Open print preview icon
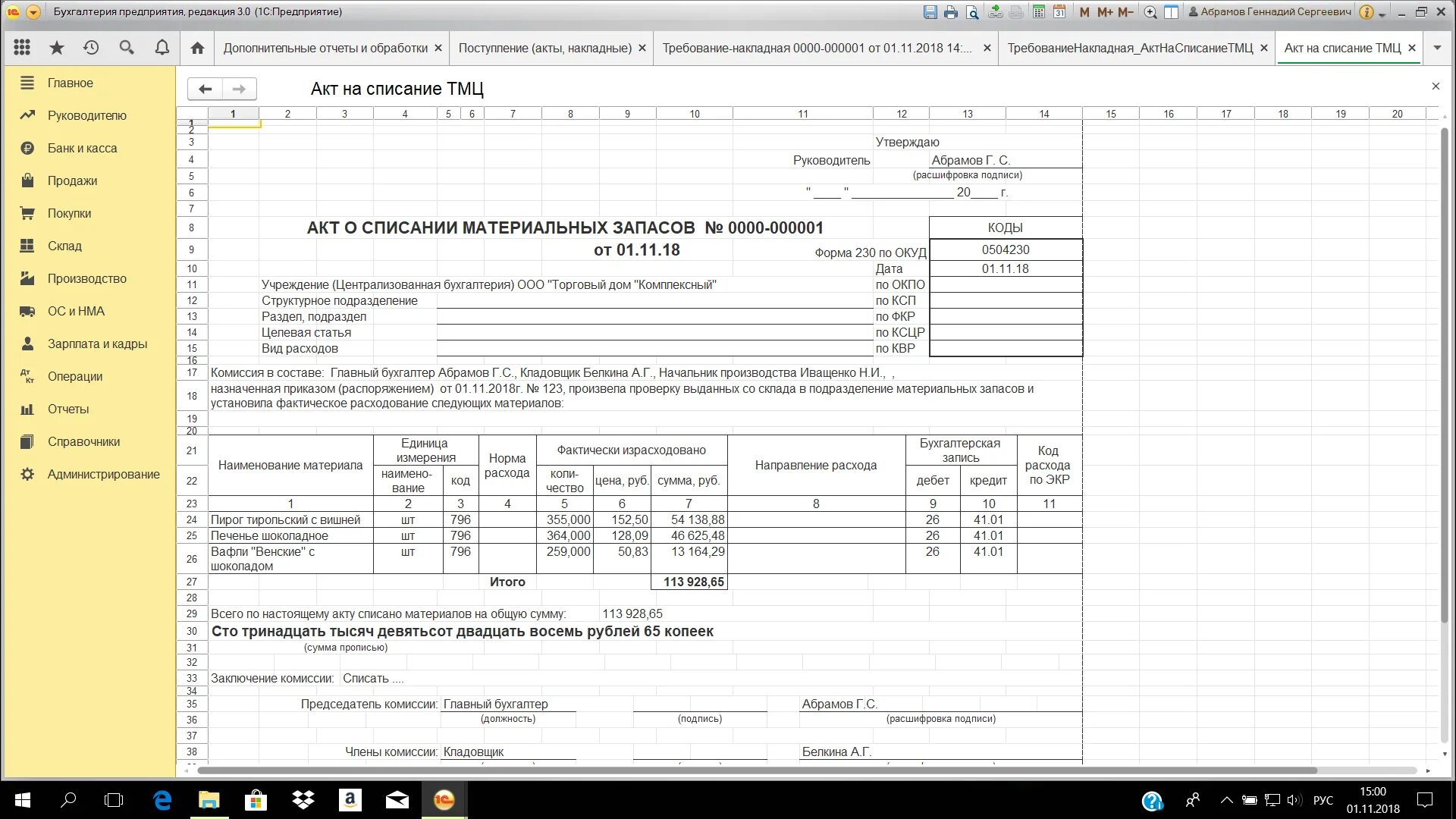This screenshot has width=1456, height=819. pyautogui.click(x=973, y=12)
